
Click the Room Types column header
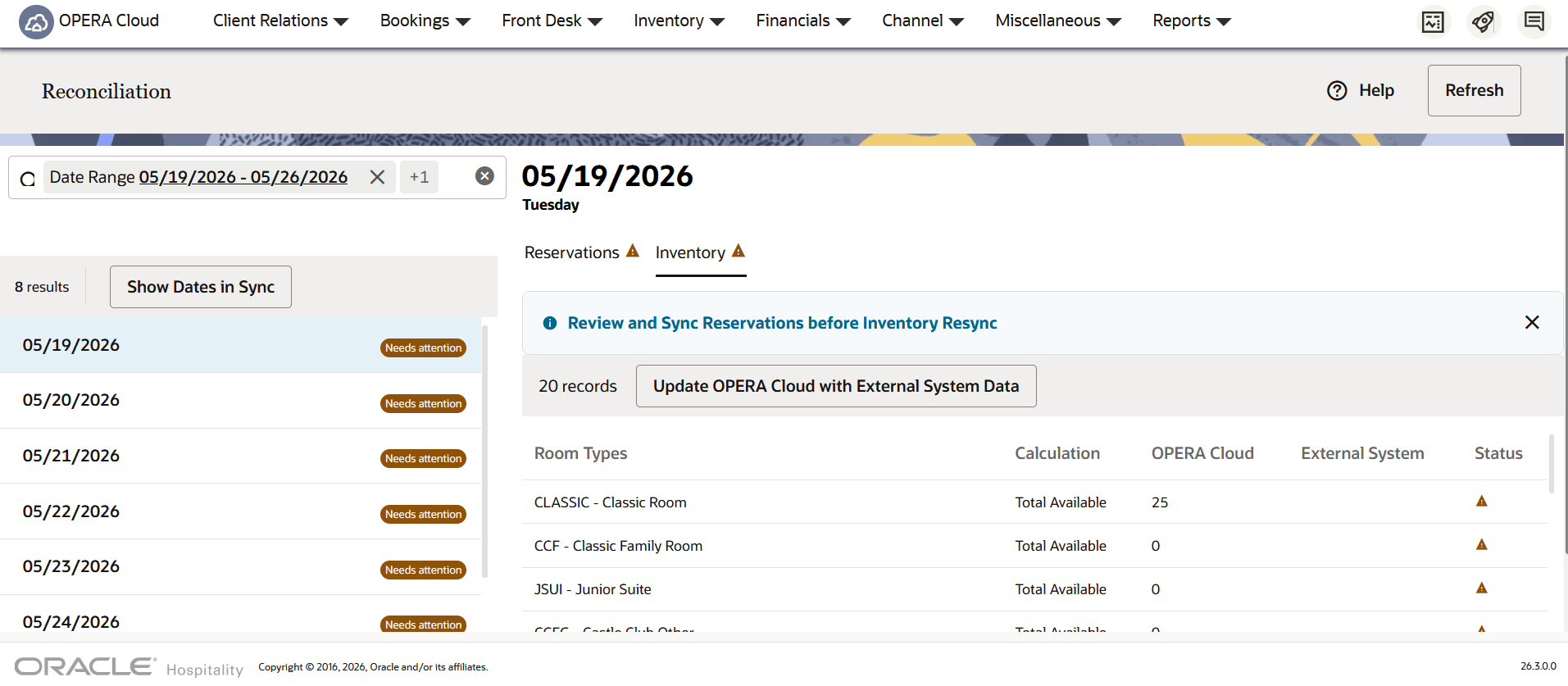pyautogui.click(x=580, y=453)
